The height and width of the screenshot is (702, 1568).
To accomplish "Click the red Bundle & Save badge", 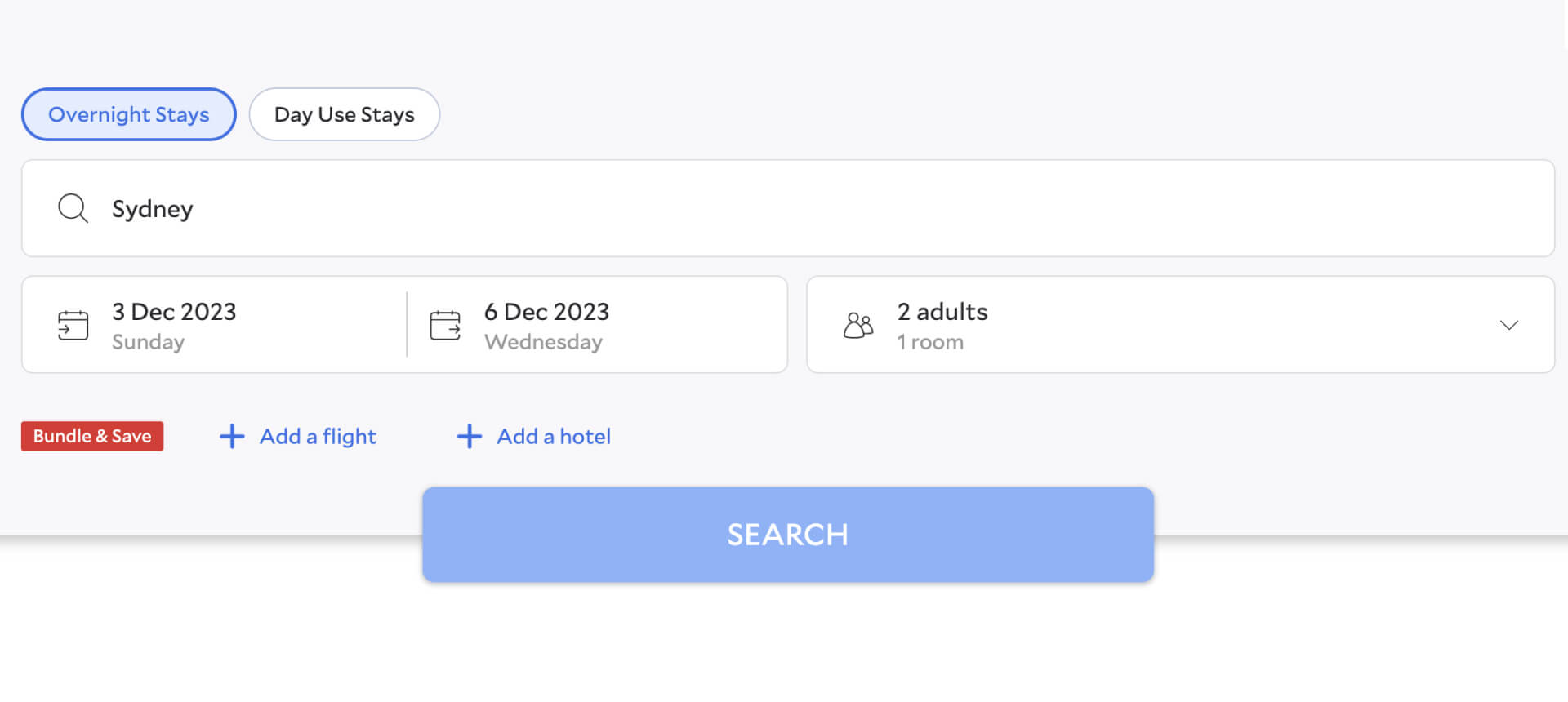I will (91, 436).
